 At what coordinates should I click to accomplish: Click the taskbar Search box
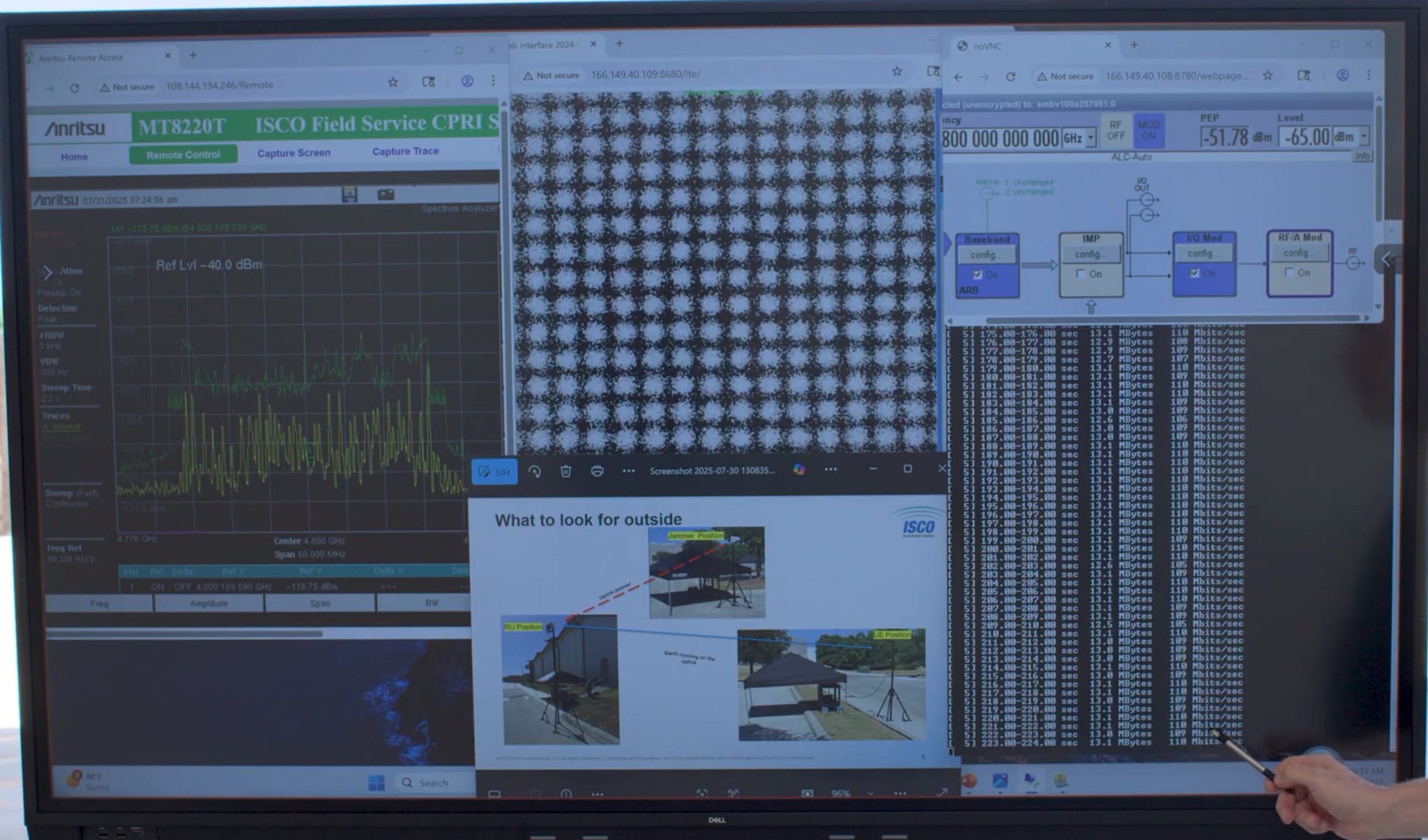(x=433, y=783)
